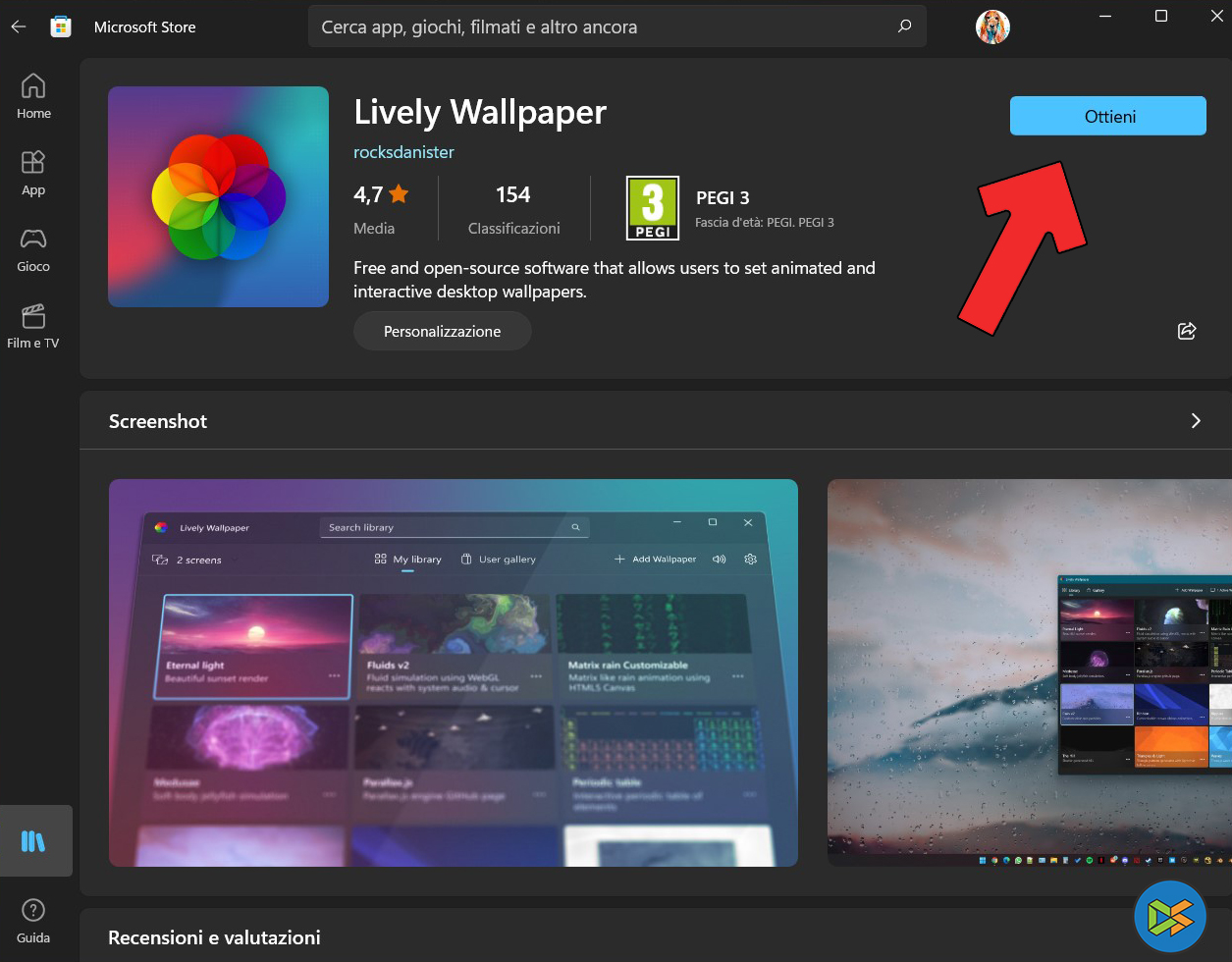Click the PEGI 3 age rating text
Screen dimensions: 1232x962
pyautogui.click(x=723, y=197)
